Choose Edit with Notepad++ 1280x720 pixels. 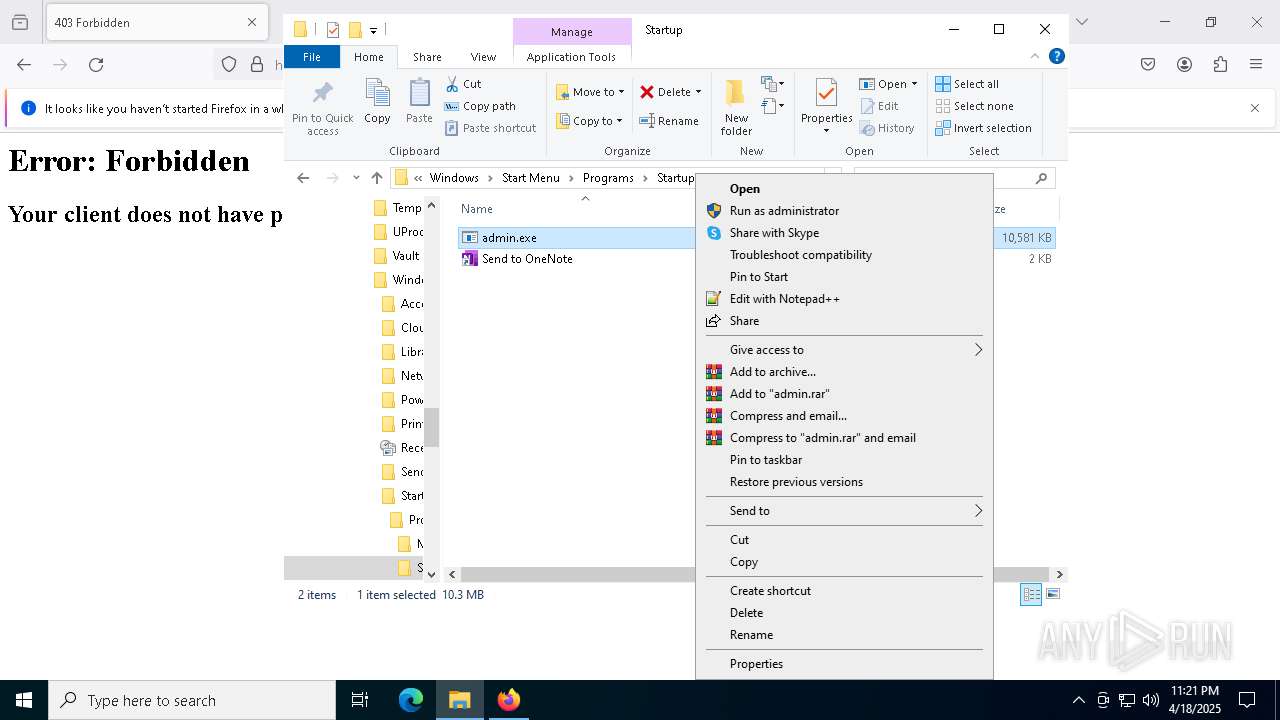point(844,299)
